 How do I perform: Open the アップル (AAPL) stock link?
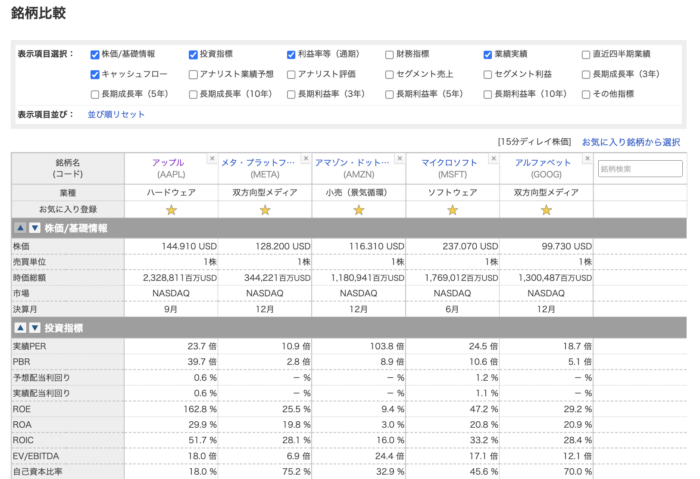point(168,162)
